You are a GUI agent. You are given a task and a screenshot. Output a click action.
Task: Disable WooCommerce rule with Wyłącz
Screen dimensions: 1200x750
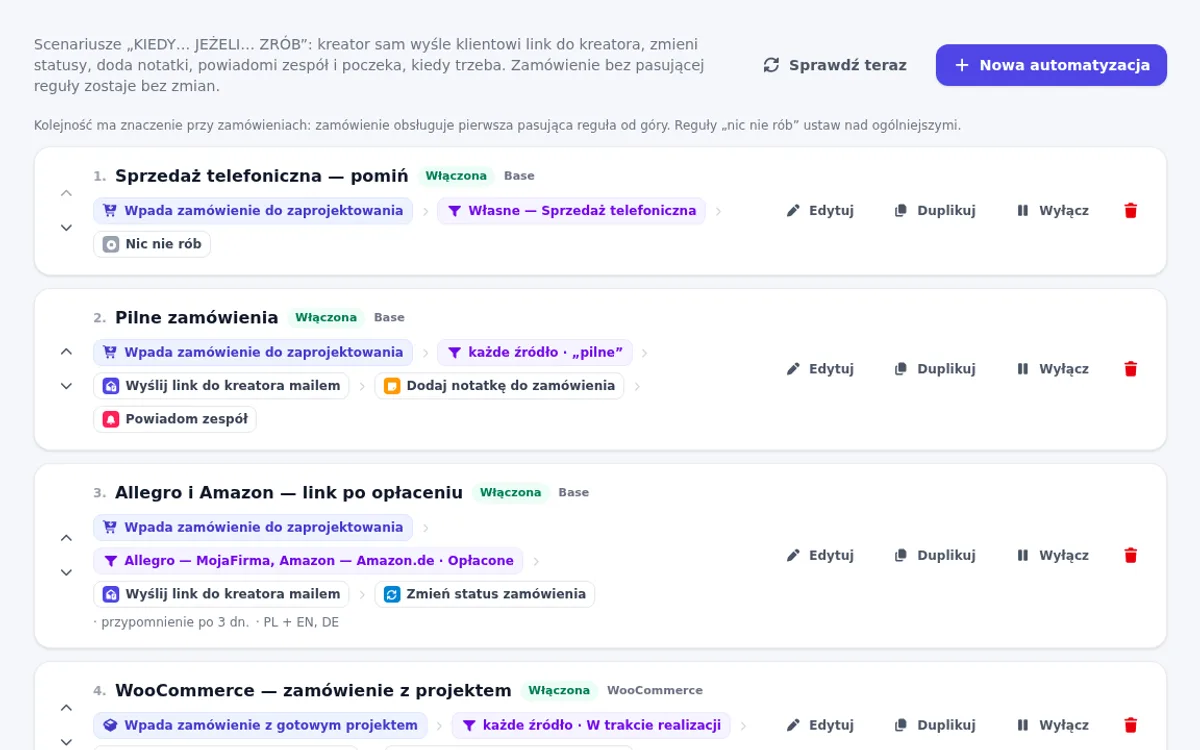(1052, 725)
